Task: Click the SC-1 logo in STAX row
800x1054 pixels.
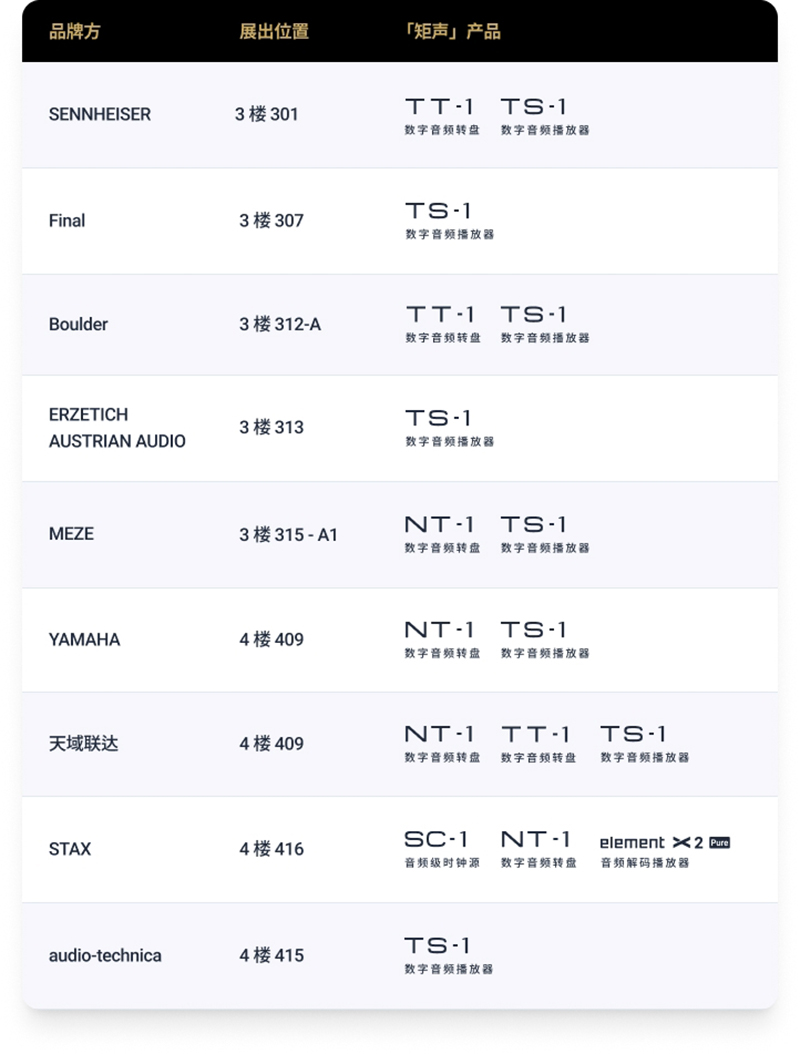Action: 437,839
